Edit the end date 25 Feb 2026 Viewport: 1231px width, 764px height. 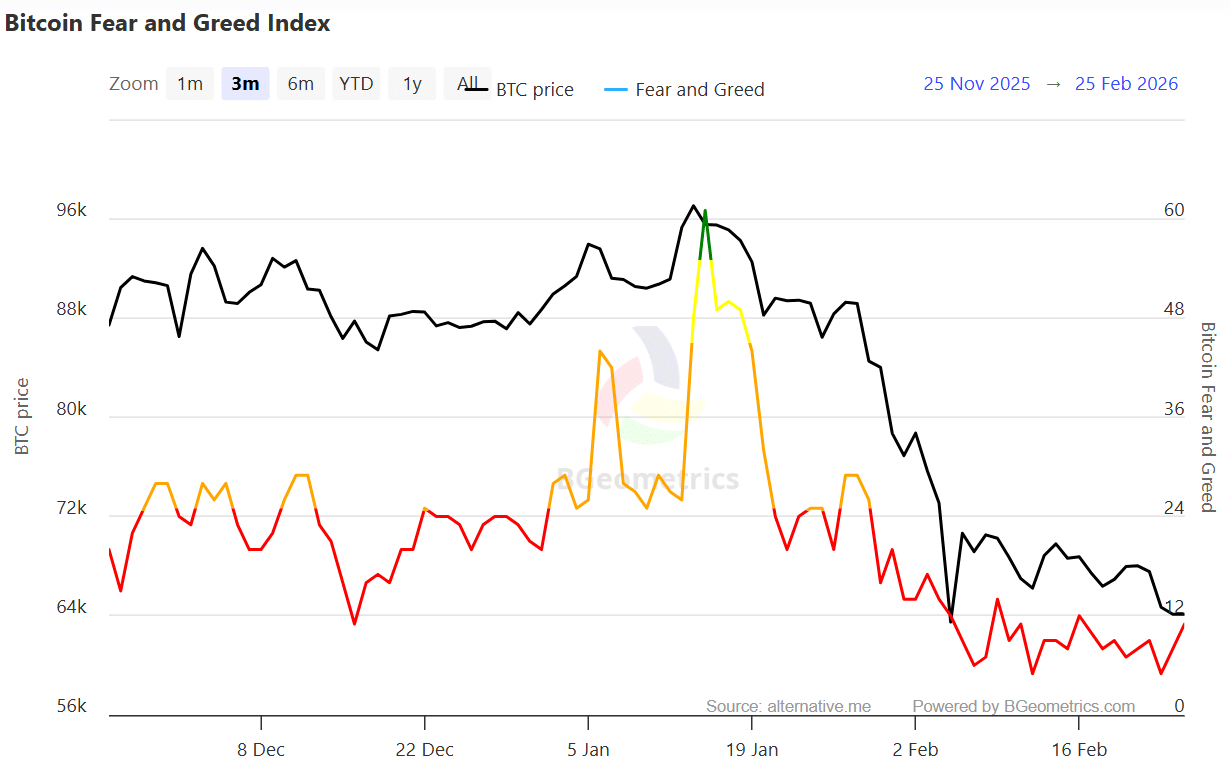coord(1126,84)
